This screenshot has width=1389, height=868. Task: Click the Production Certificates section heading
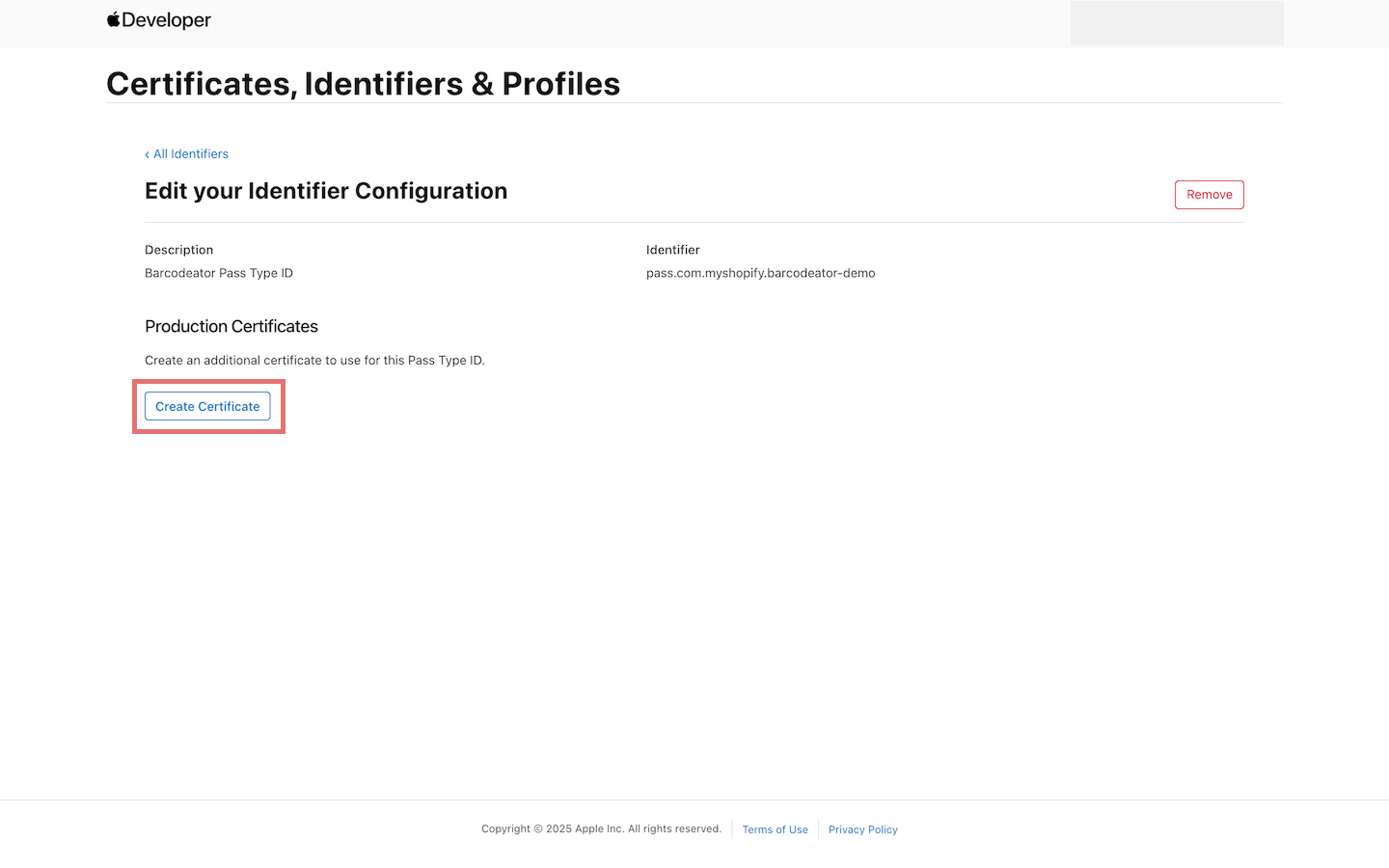coord(231,326)
